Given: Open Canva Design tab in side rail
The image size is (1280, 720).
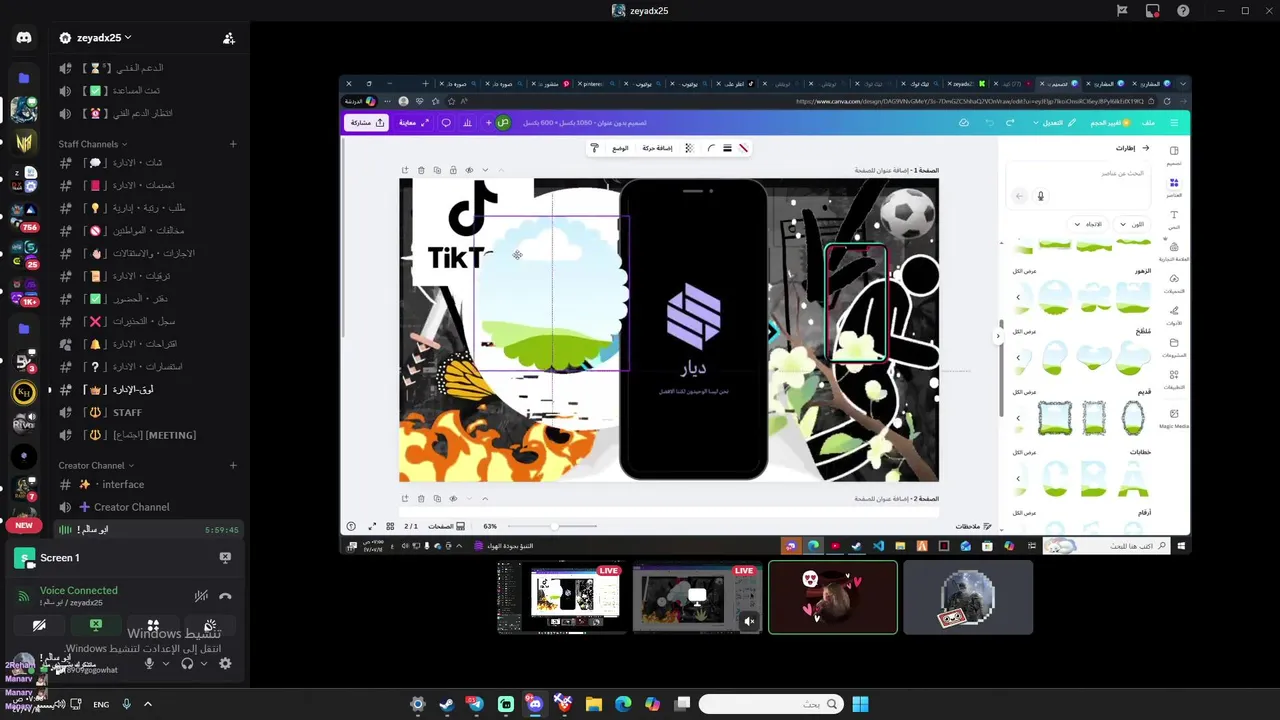Looking at the screenshot, I should pyautogui.click(x=1174, y=155).
